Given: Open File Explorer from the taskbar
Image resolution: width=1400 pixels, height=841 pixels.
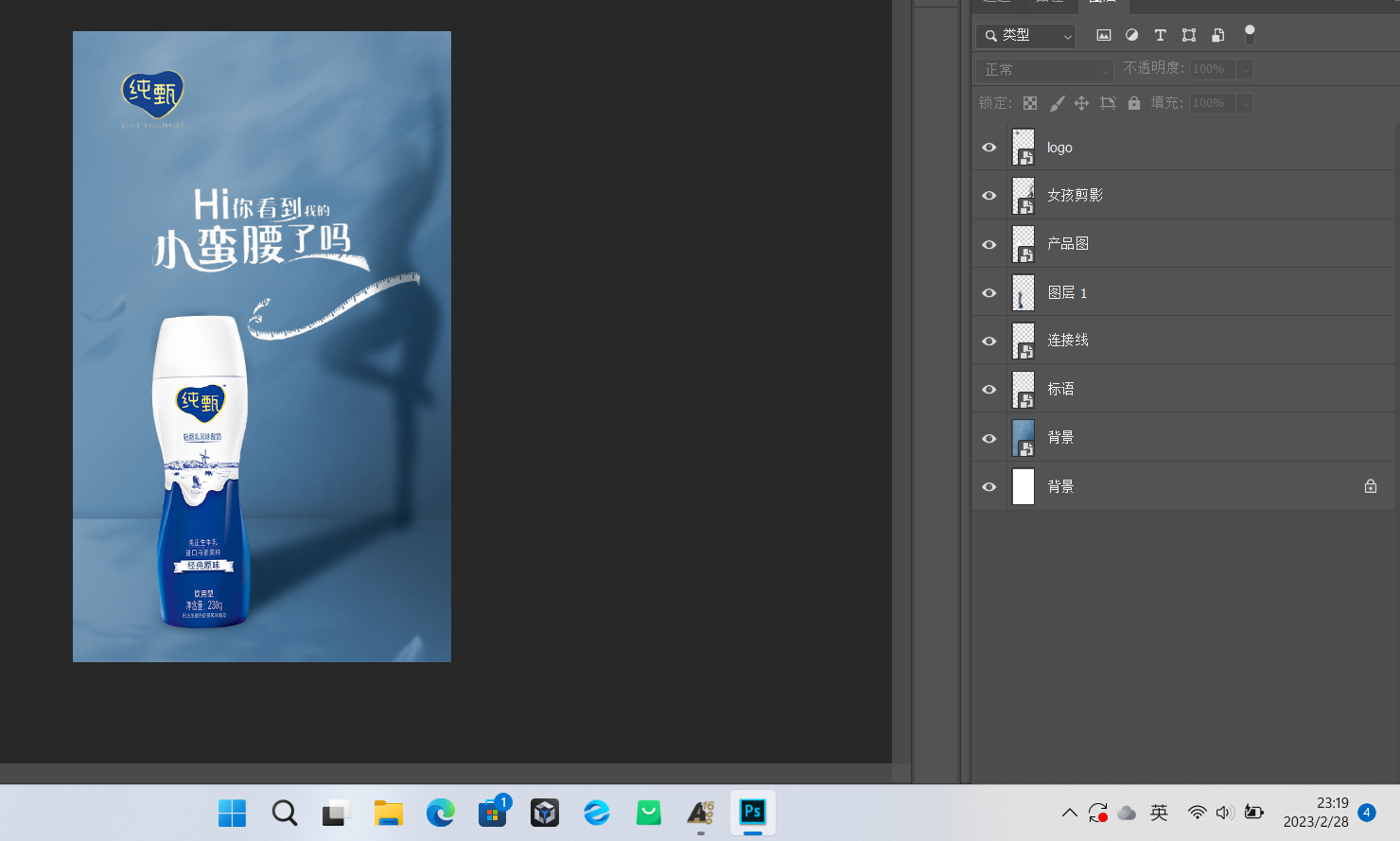Looking at the screenshot, I should (388, 813).
